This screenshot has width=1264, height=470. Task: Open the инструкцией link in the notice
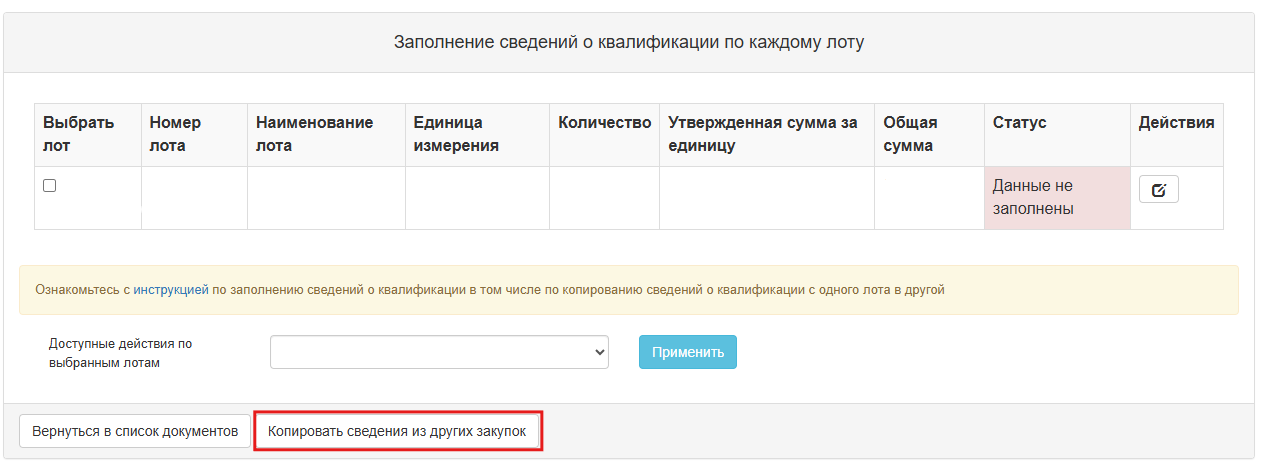pos(171,290)
